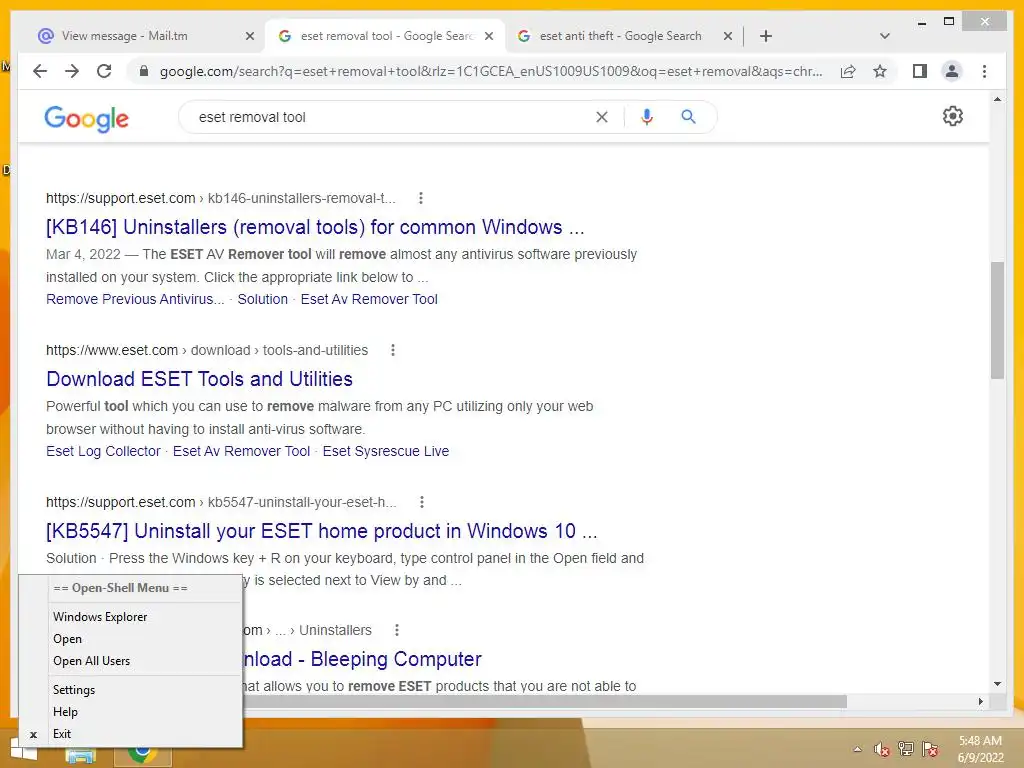Open the Bleeping Computer download result

click(x=362, y=659)
